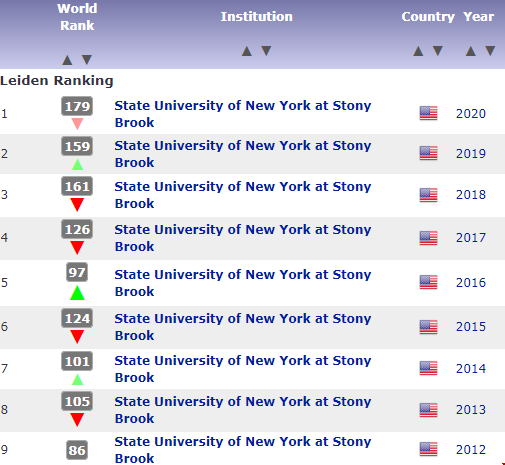Click the red down arrow under rank 126

coord(77,248)
